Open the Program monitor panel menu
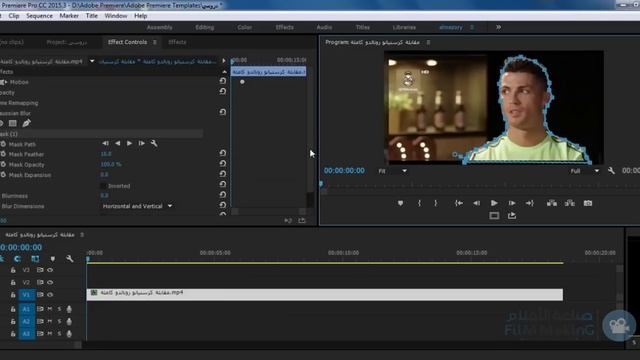Screen dimensions: 640x360 [428, 42]
